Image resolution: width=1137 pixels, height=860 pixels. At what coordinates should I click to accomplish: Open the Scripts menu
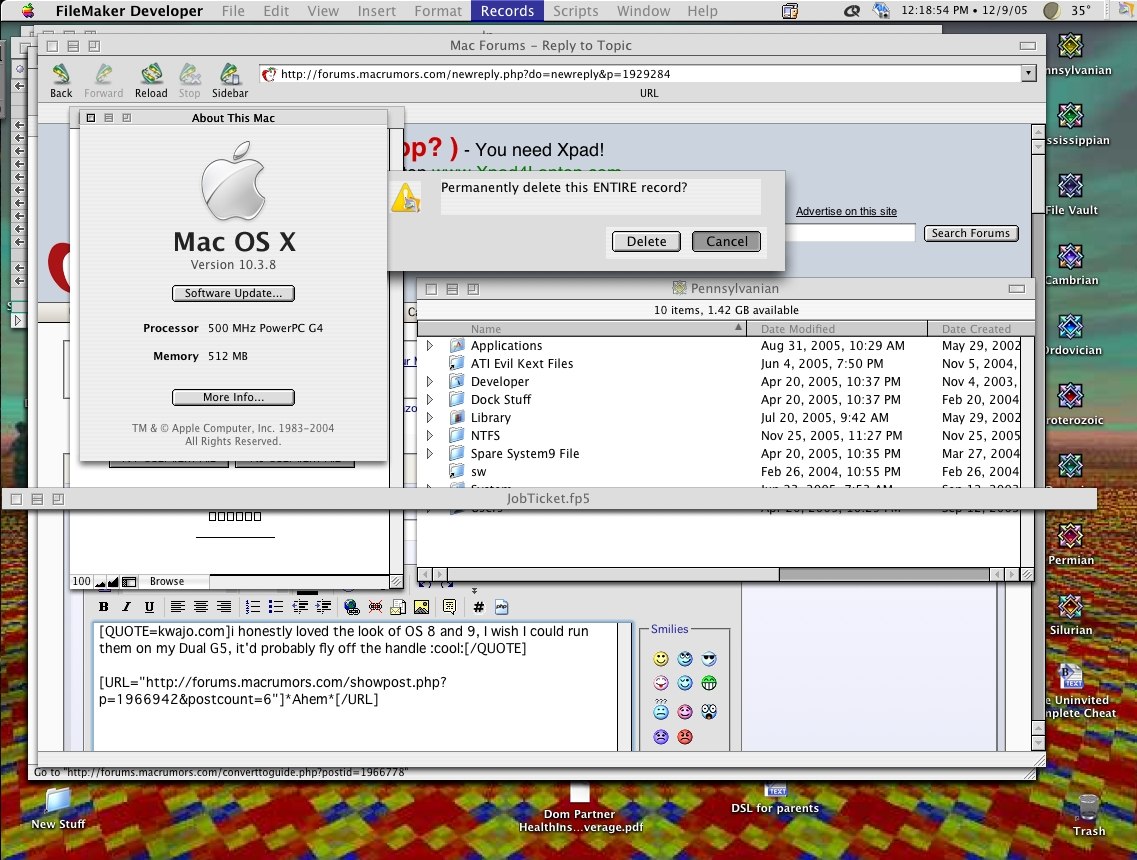pyautogui.click(x=576, y=11)
